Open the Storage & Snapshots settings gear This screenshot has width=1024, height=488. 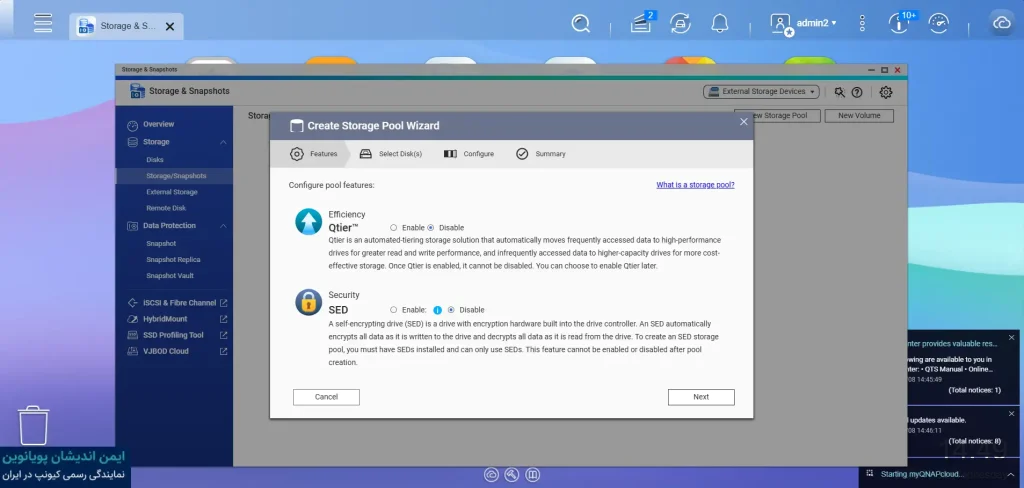pyautogui.click(x=886, y=92)
